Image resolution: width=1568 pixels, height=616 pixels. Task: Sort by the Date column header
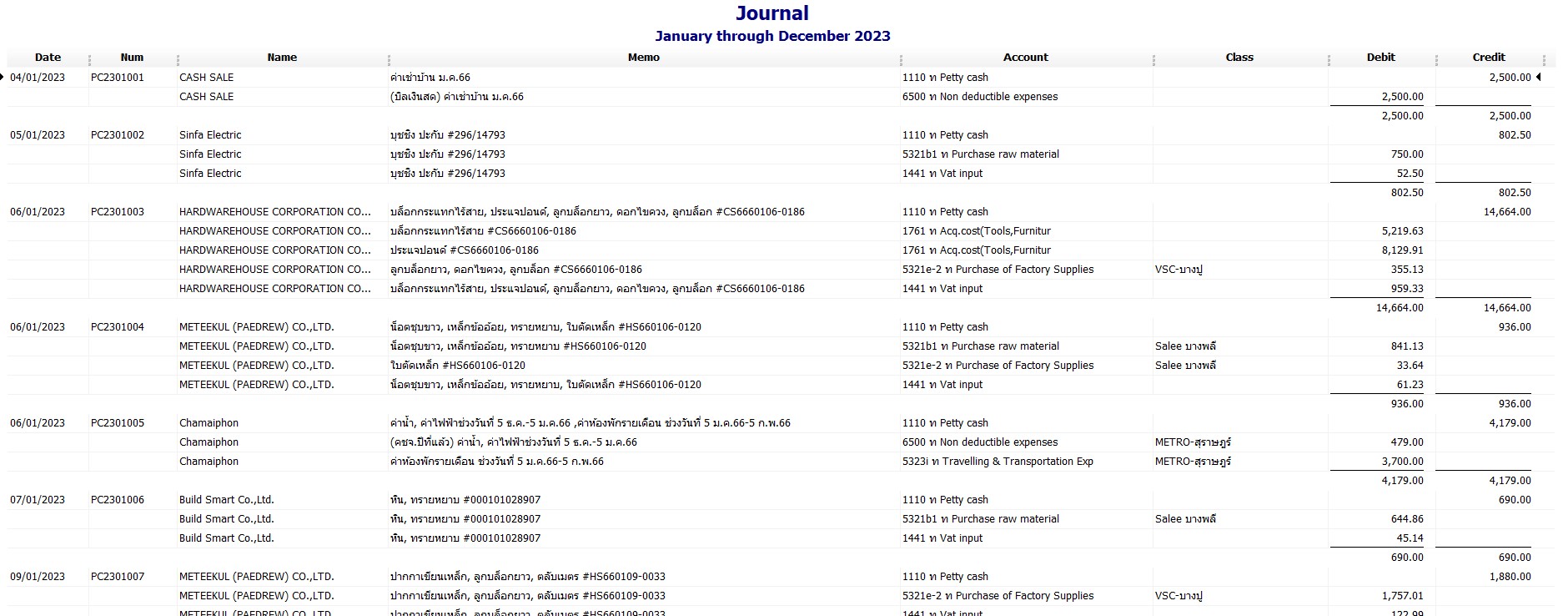48,58
